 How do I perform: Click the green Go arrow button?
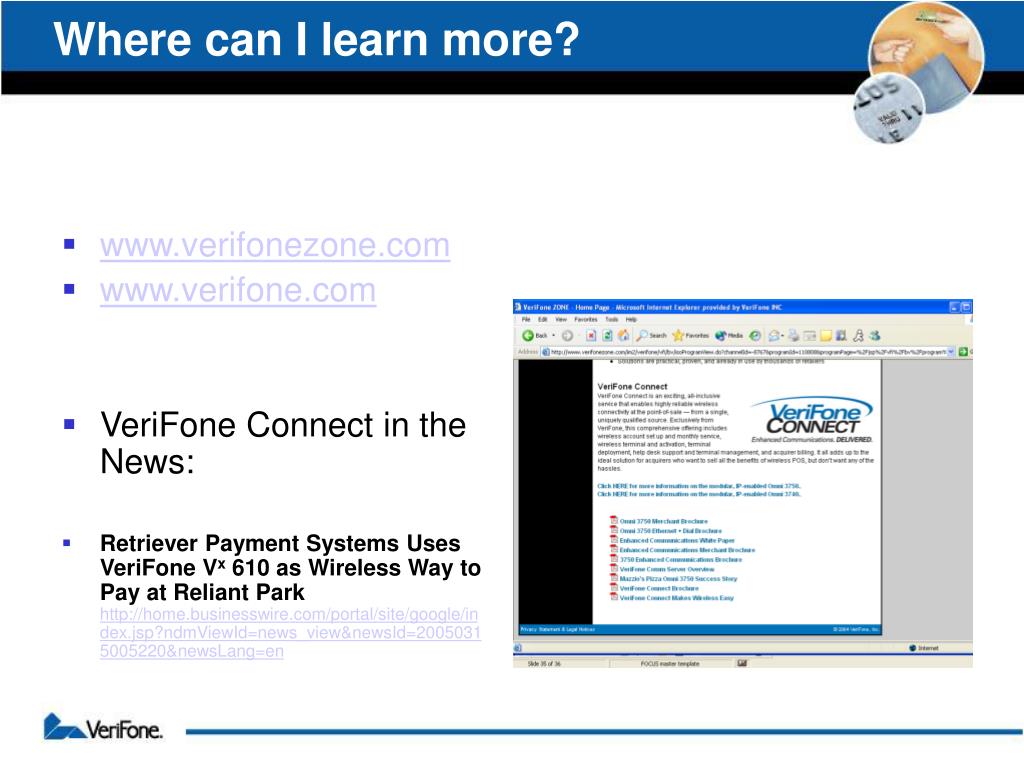pyautogui.click(x=963, y=352)
